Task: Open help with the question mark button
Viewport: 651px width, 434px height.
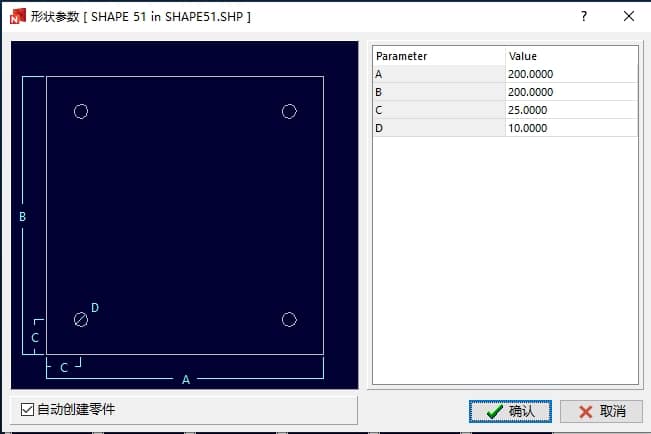Action: [584, 16]
